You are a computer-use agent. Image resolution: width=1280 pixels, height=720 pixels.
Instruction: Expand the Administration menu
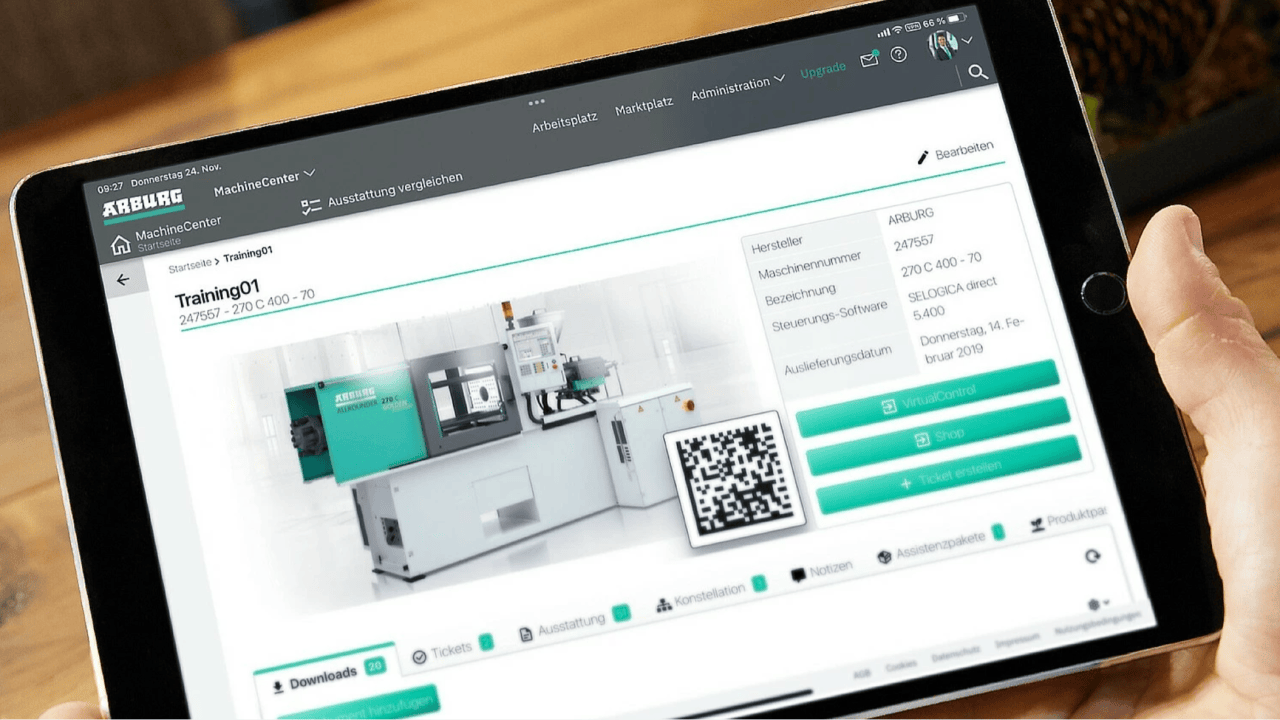pos(738,87)
